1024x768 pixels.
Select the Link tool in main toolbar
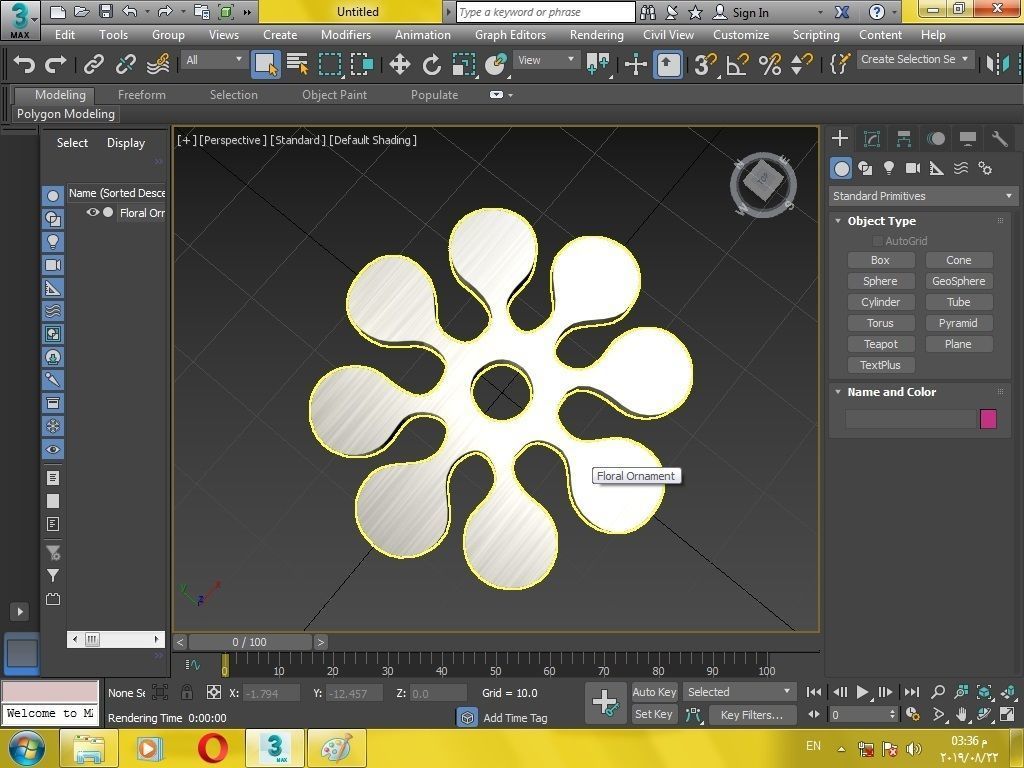(93, 63)
